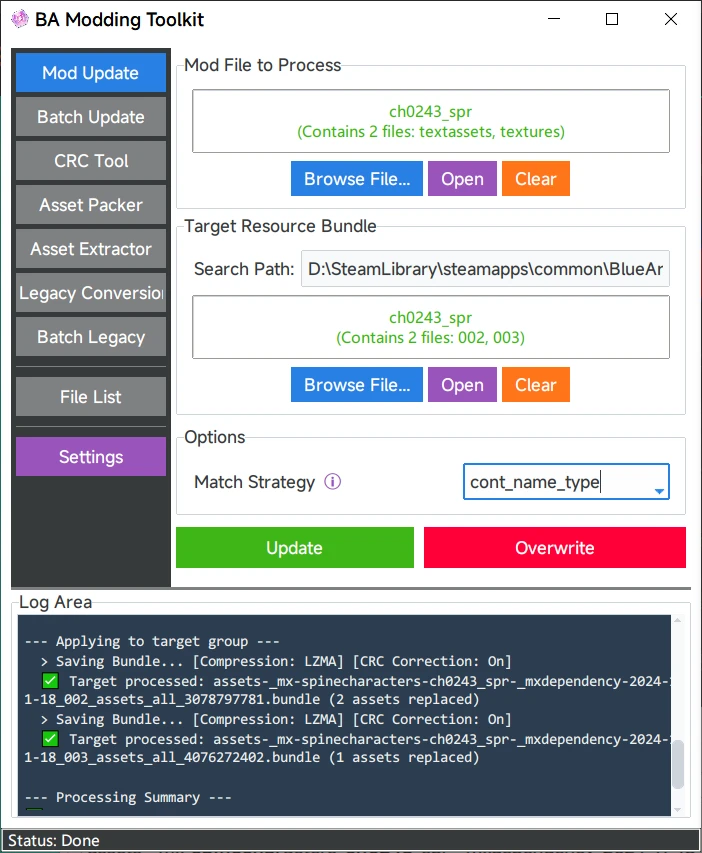Click the 'Status: Done' status bar text

point(54,840)
